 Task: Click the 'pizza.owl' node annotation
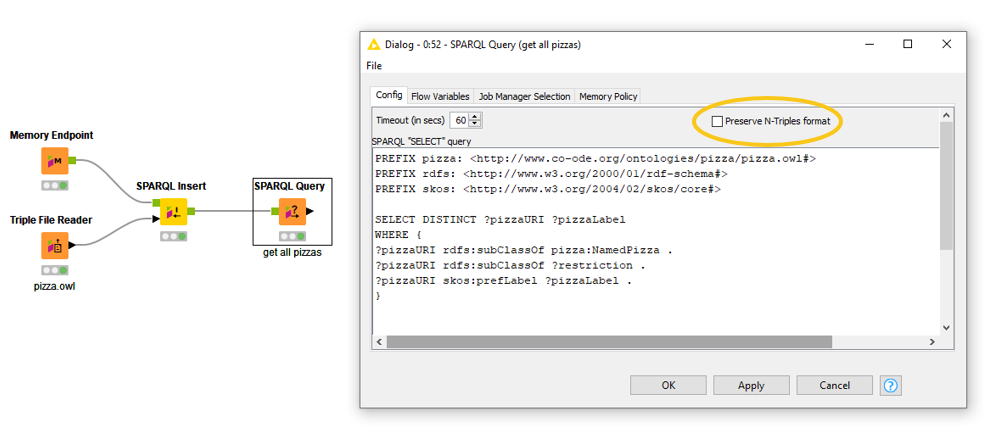54,287
